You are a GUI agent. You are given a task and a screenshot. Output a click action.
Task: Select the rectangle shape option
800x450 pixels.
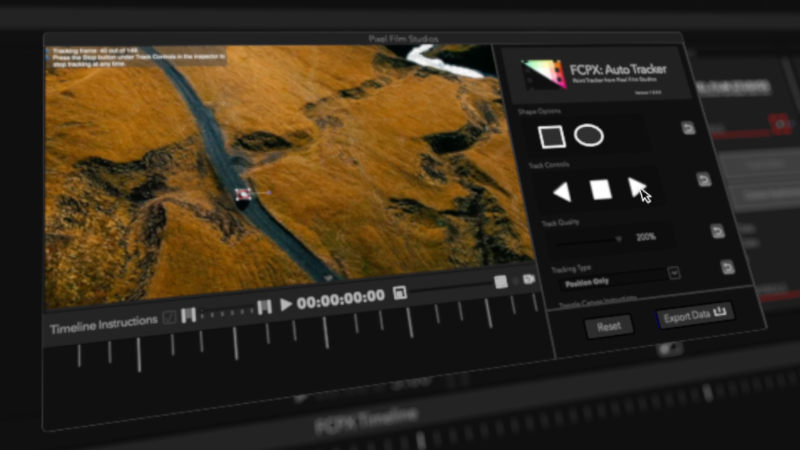pos(552,136)
